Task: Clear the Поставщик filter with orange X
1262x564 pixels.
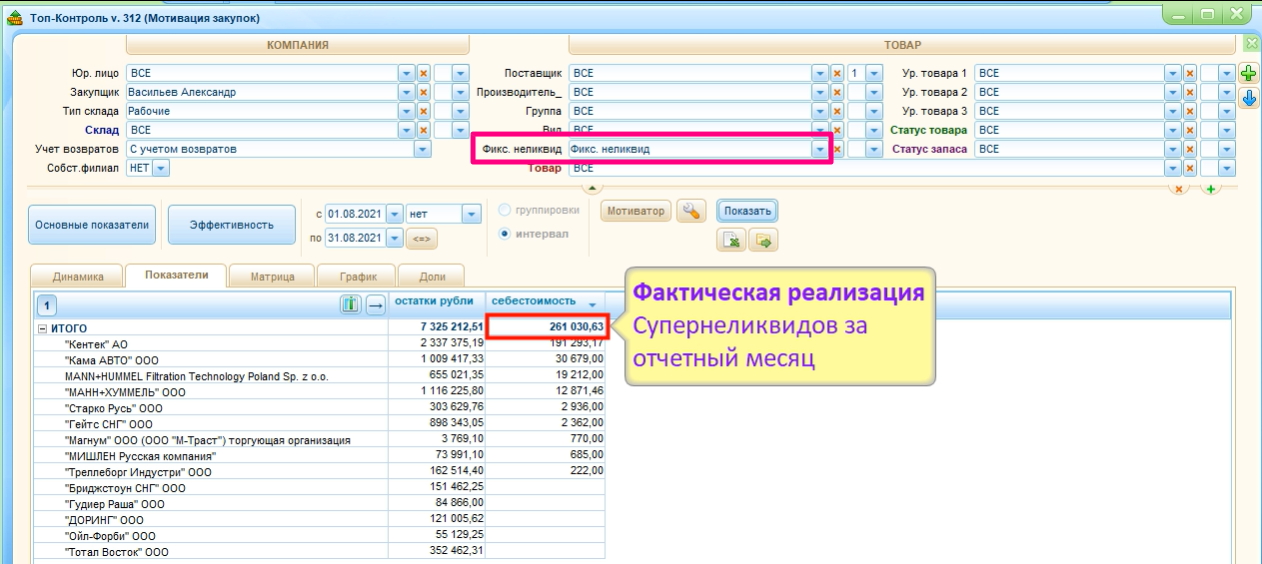Action: [x=837, y=73]
